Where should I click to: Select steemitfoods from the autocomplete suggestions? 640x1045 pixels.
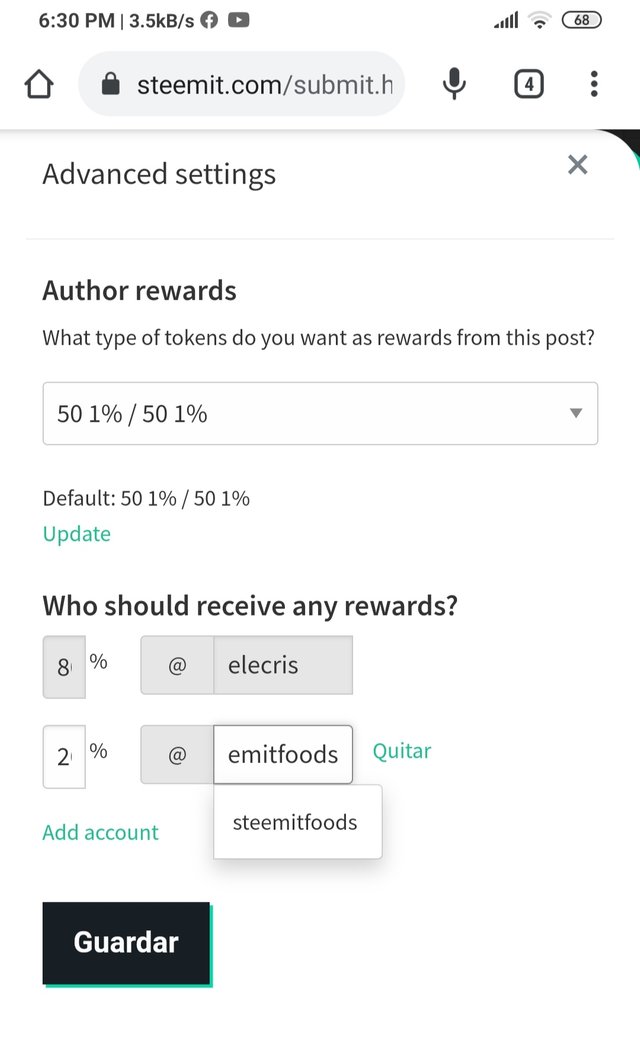coord(297,822)
